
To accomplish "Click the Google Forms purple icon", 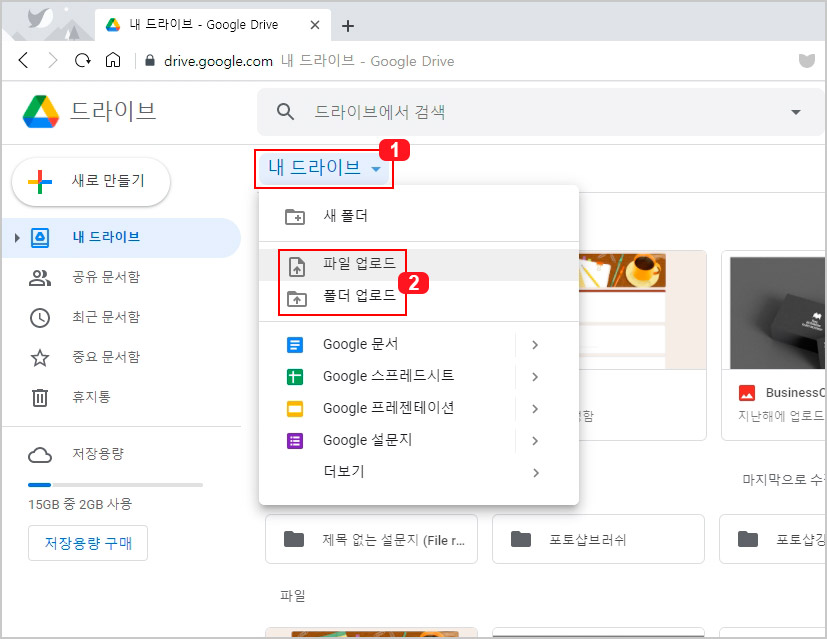I will (295, 441).
